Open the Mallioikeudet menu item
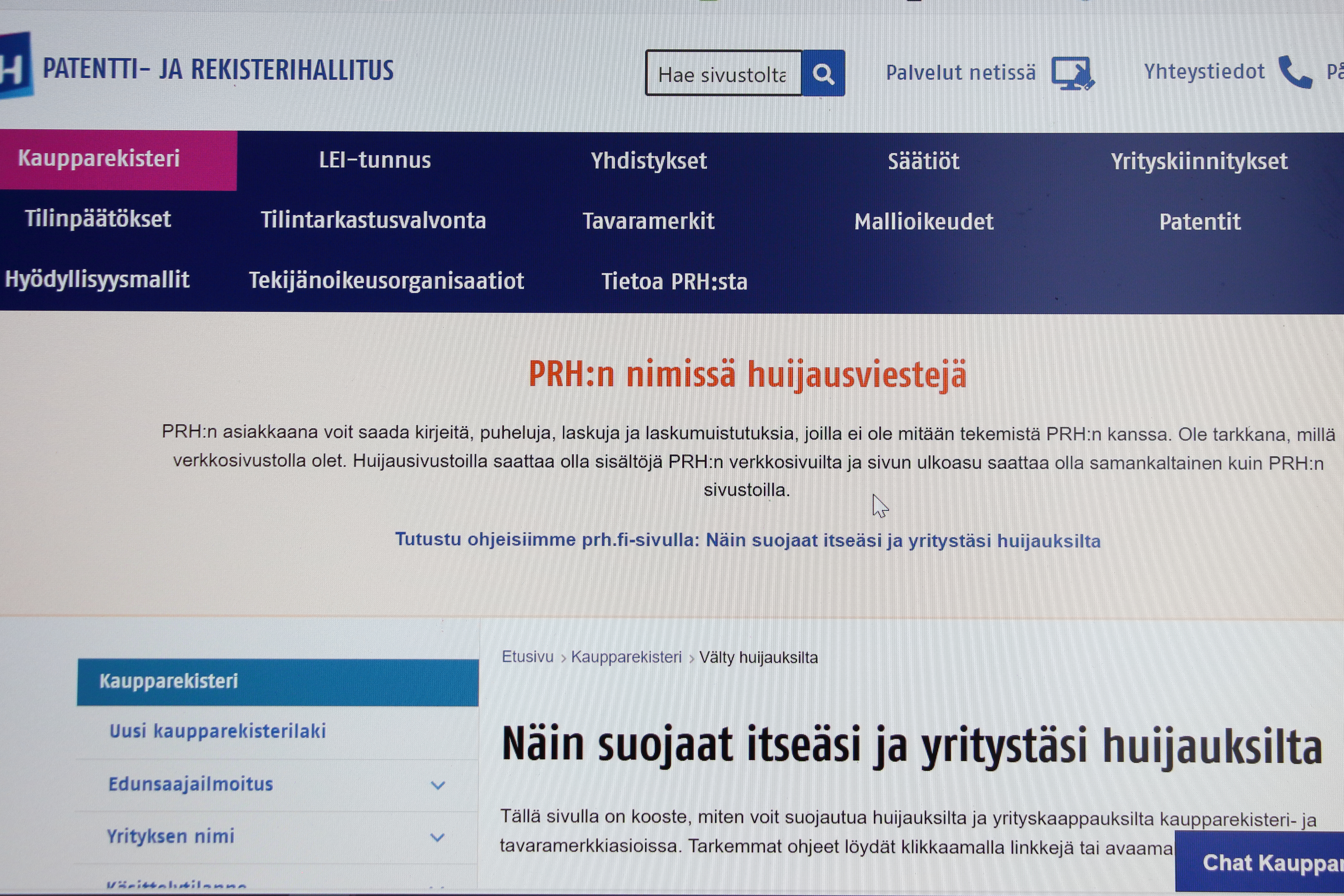The width and height of the screenshot is (1344, 896). point(924,222)
